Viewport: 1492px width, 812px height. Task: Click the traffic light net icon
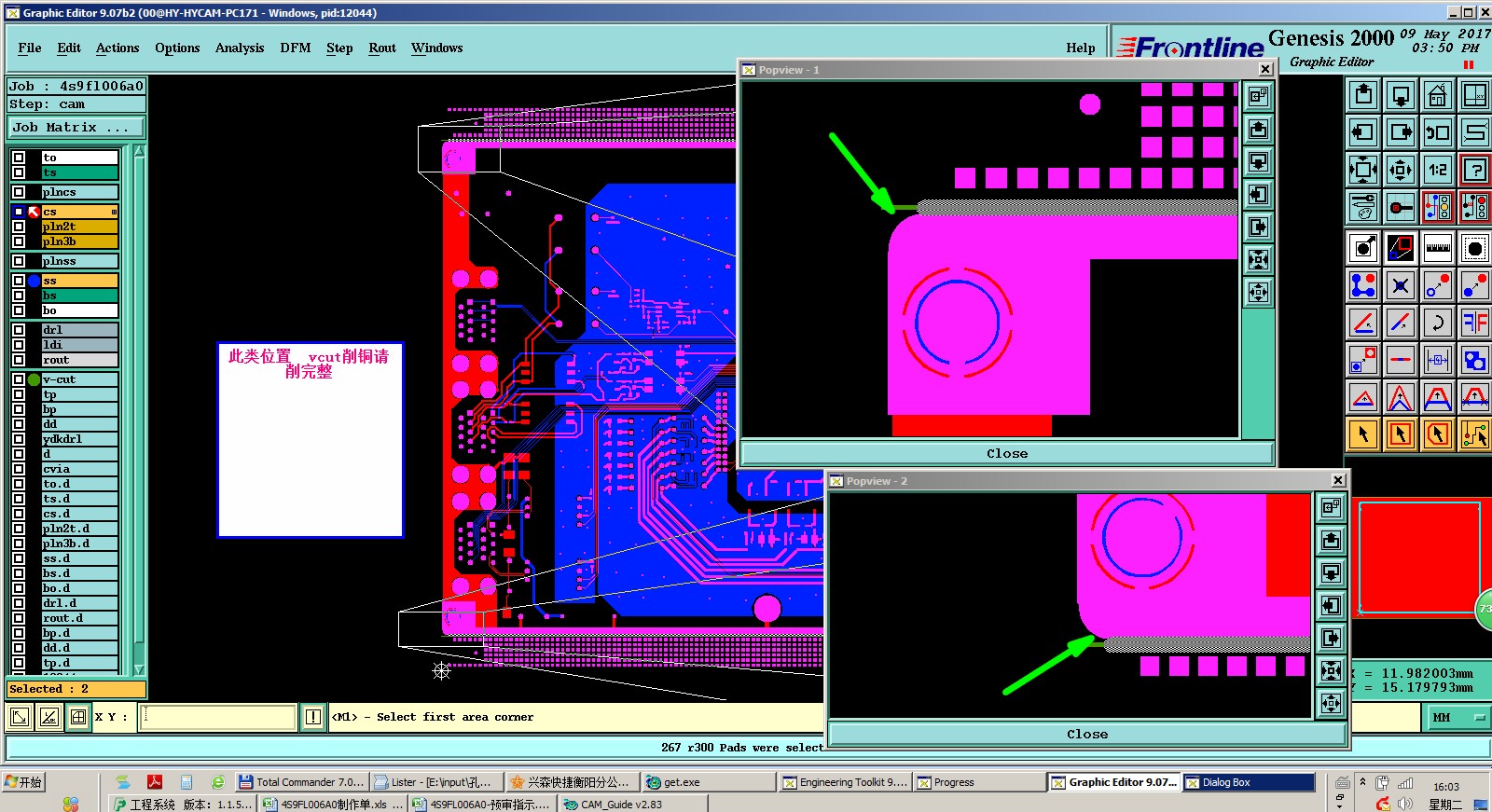click(1437, 207)
